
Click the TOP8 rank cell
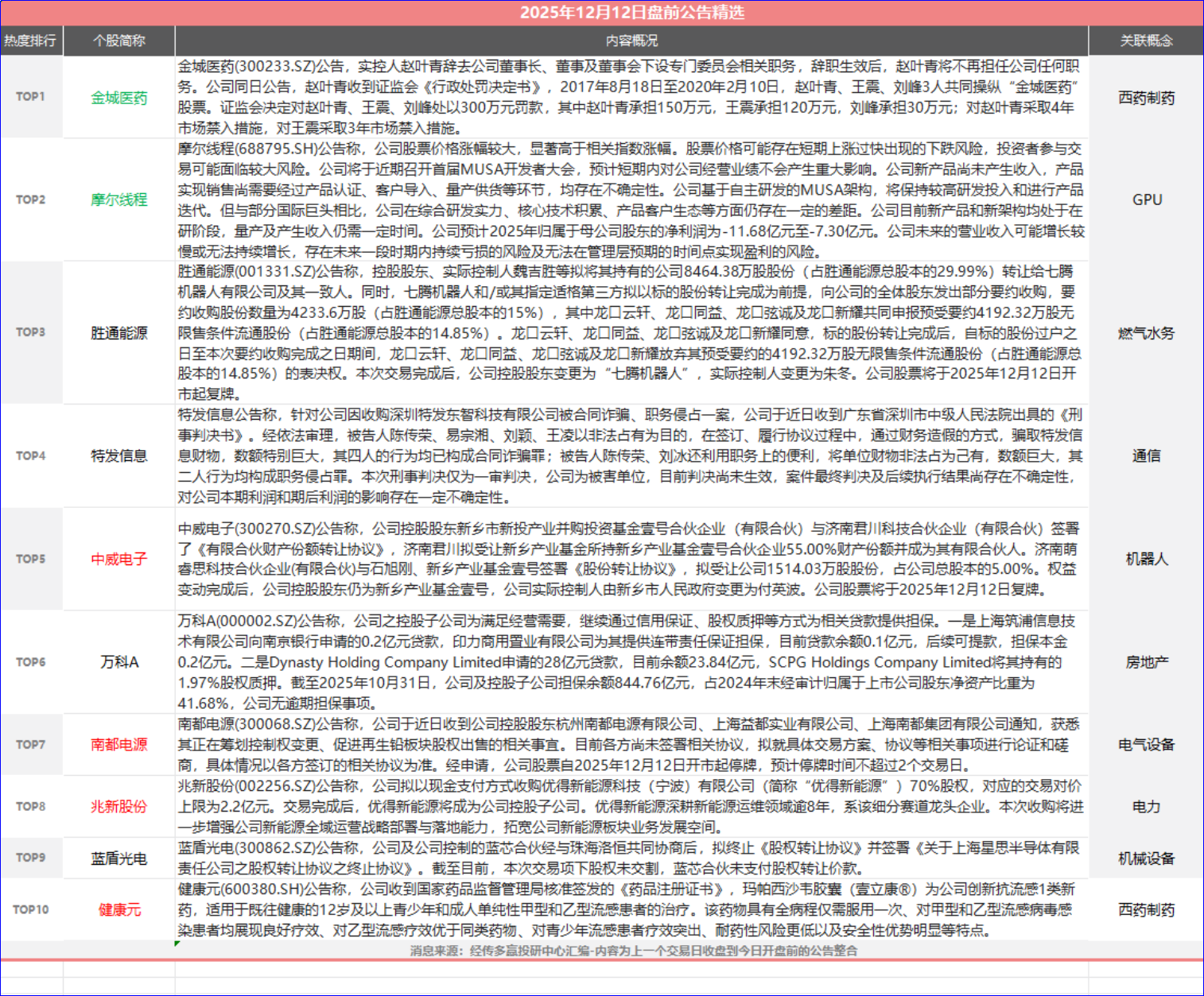tap(31, 807)
